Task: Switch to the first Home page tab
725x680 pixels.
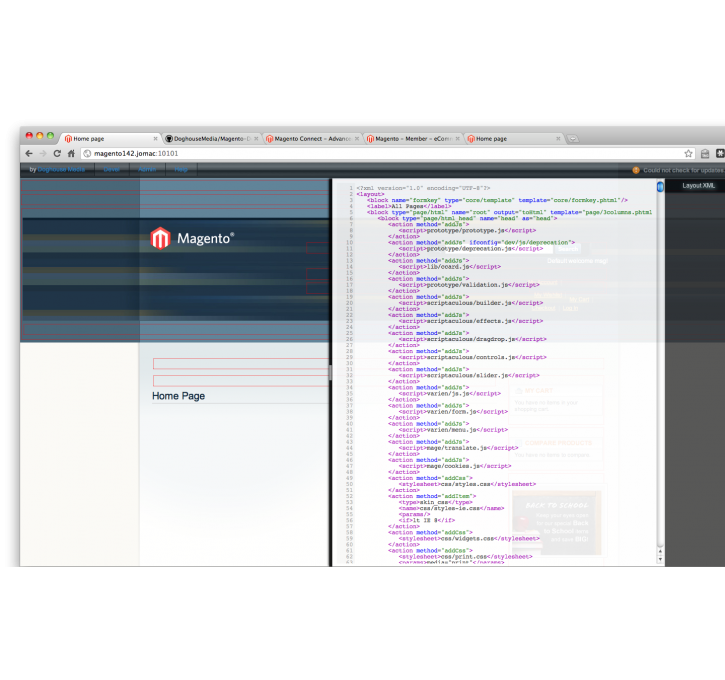Action: pos(109,139)
